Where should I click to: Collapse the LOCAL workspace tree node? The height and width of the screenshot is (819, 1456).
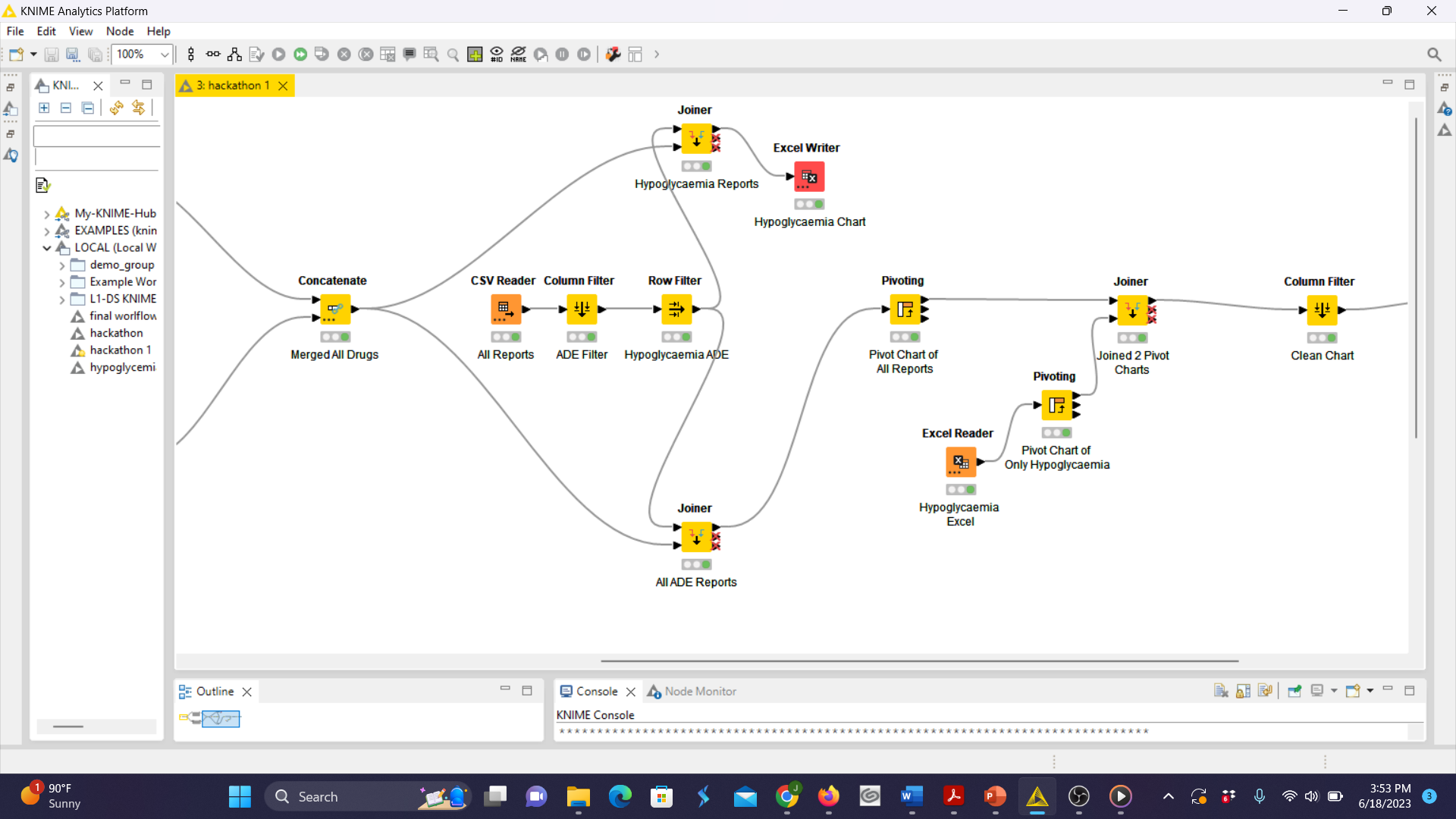tap(47, 248)
